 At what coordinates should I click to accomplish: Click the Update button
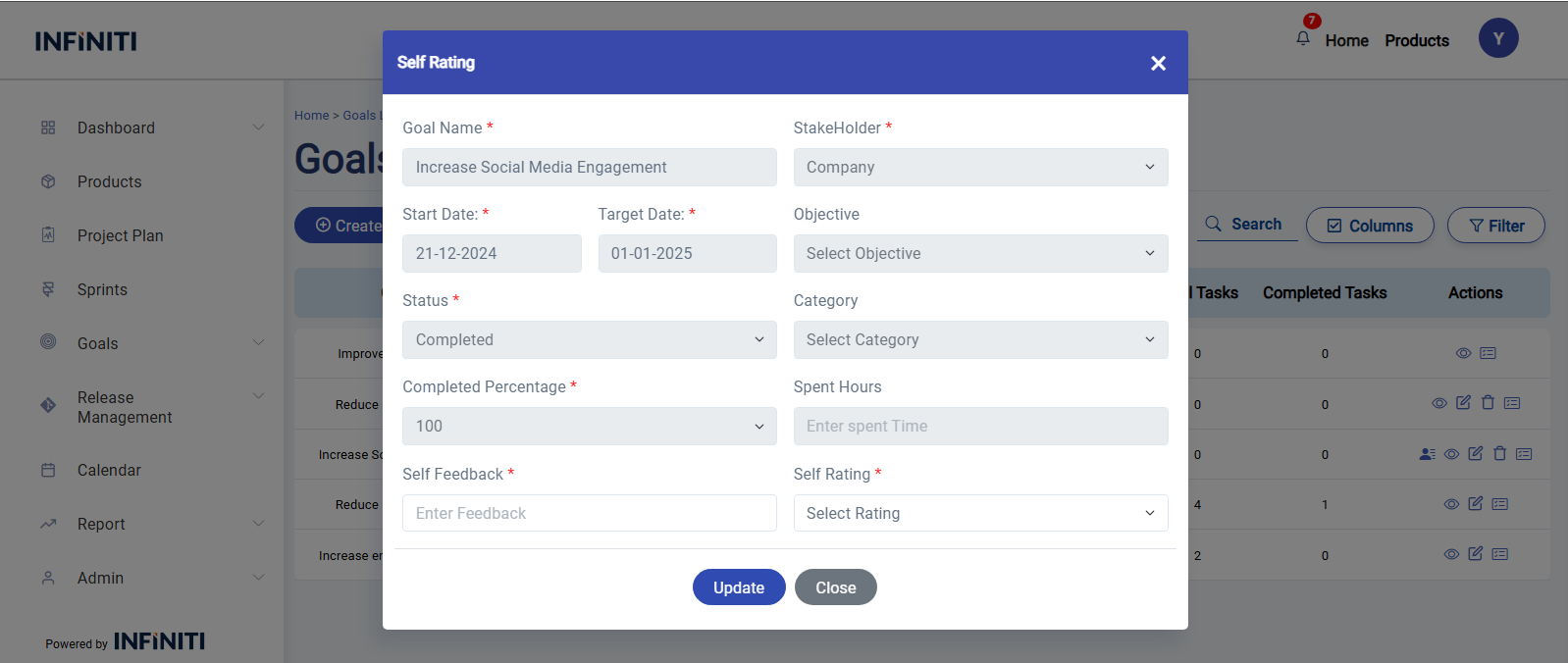tap(739, 587)
